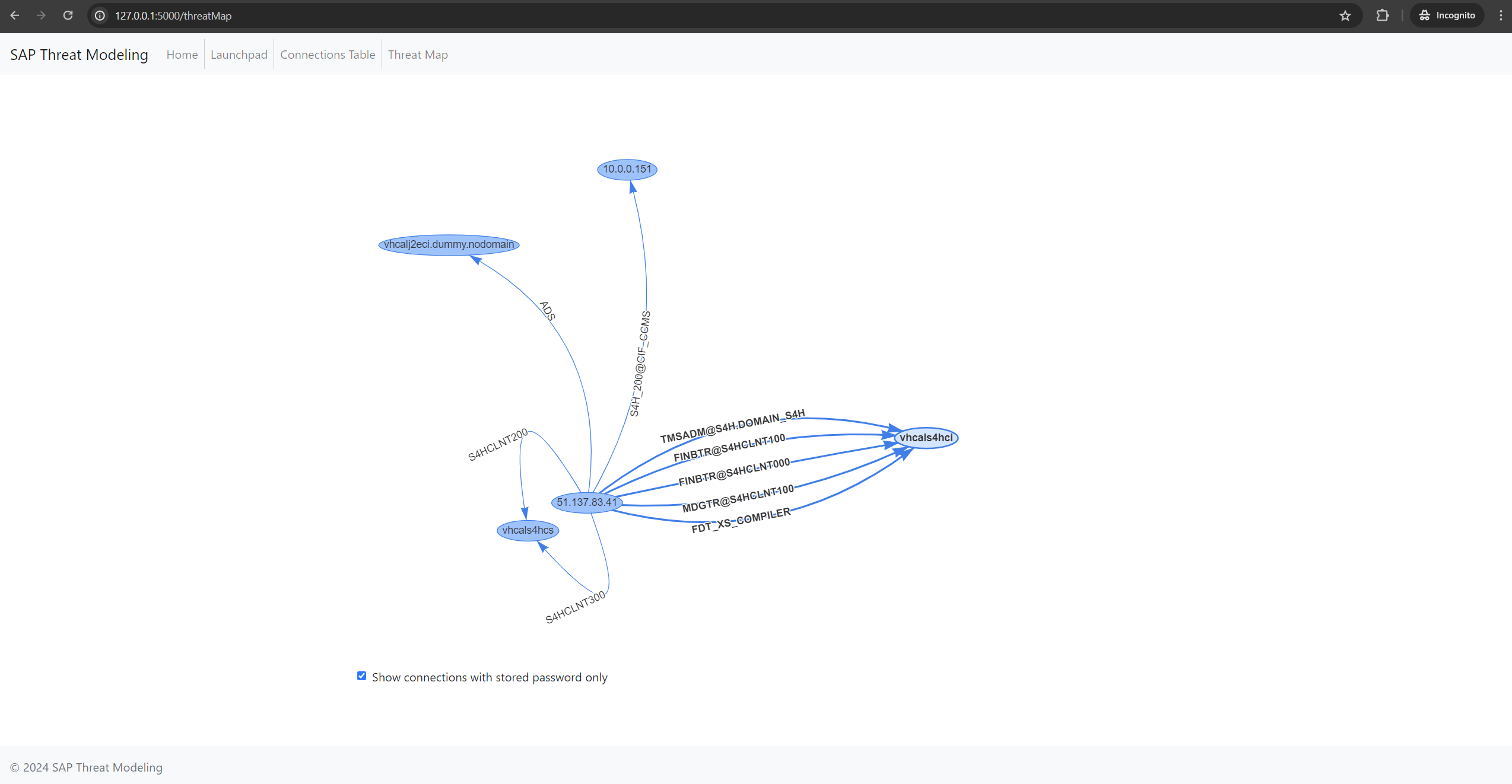This screenshot has height=784, width=1512.
Task: Open the Connections Table page
Action: click(x=328, y=55)
